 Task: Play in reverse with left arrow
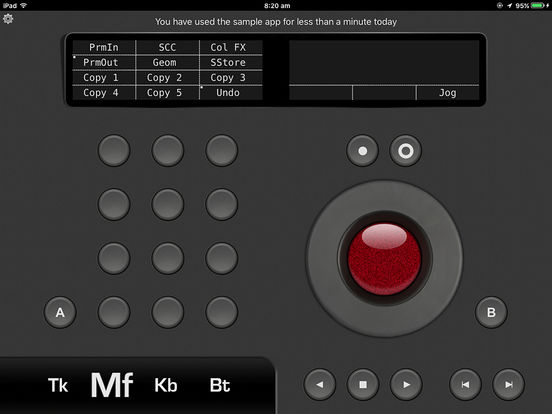(320, 384)
